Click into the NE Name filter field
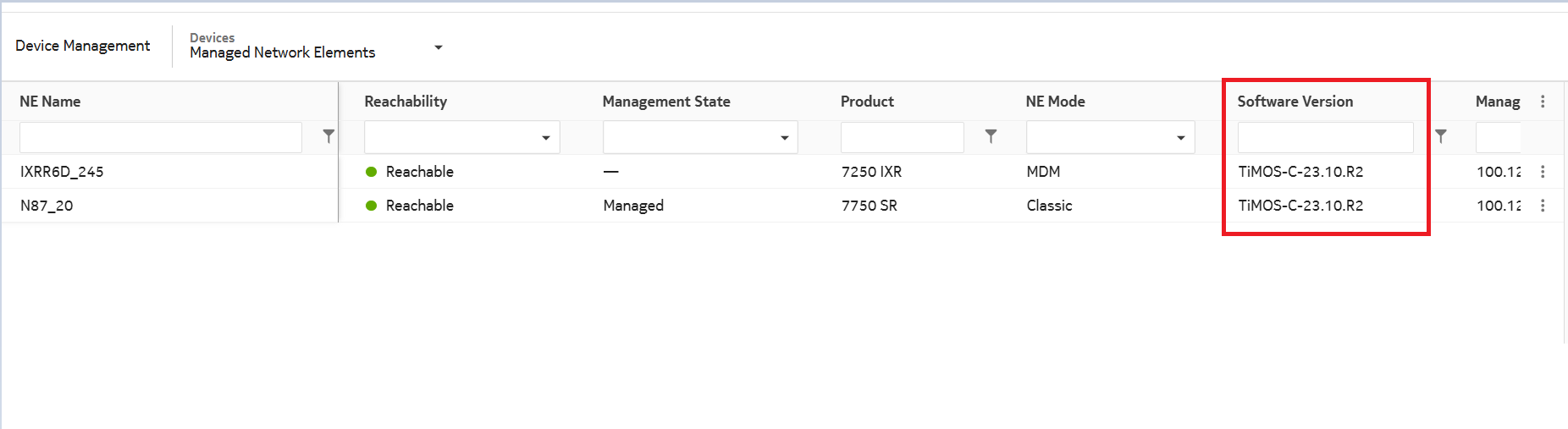 [x=160, y=137]
